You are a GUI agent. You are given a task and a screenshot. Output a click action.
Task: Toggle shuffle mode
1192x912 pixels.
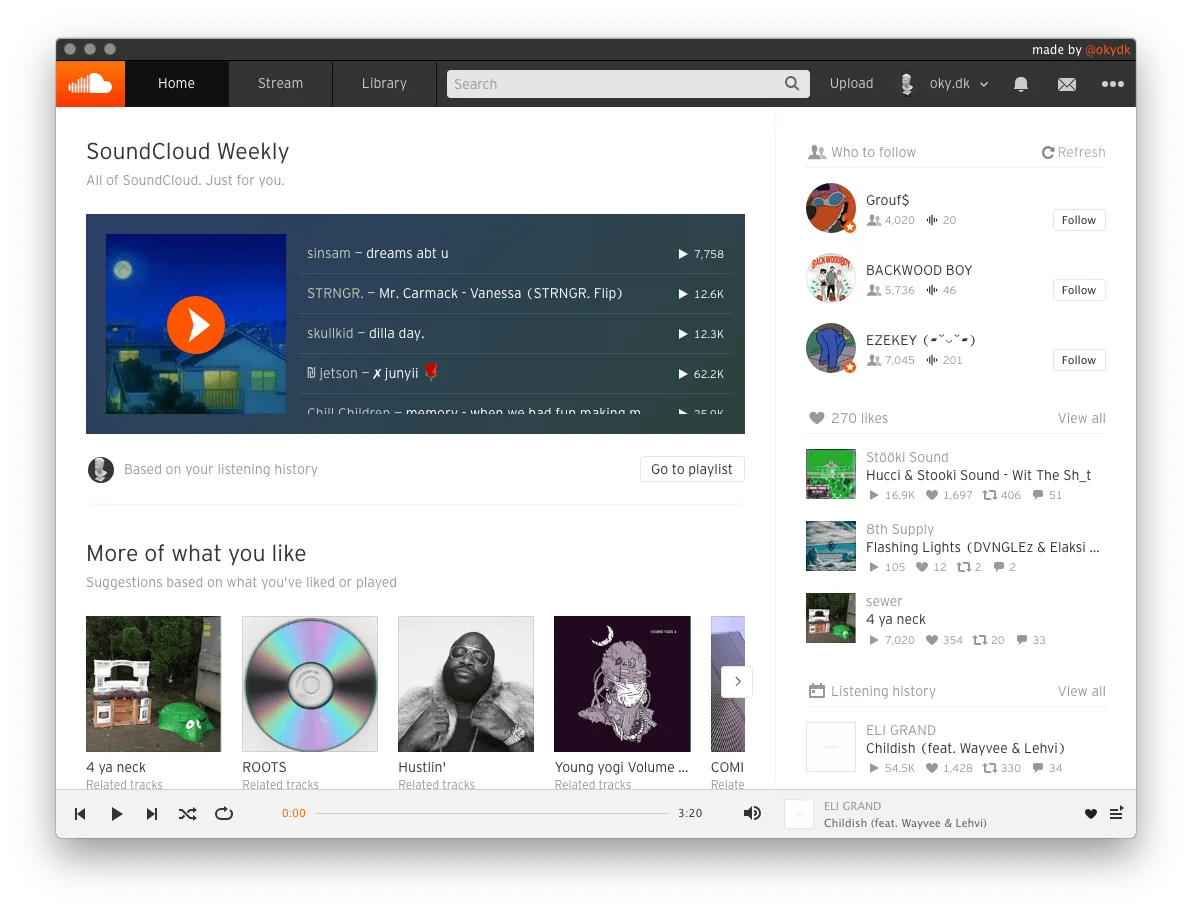tap(188, 814)
